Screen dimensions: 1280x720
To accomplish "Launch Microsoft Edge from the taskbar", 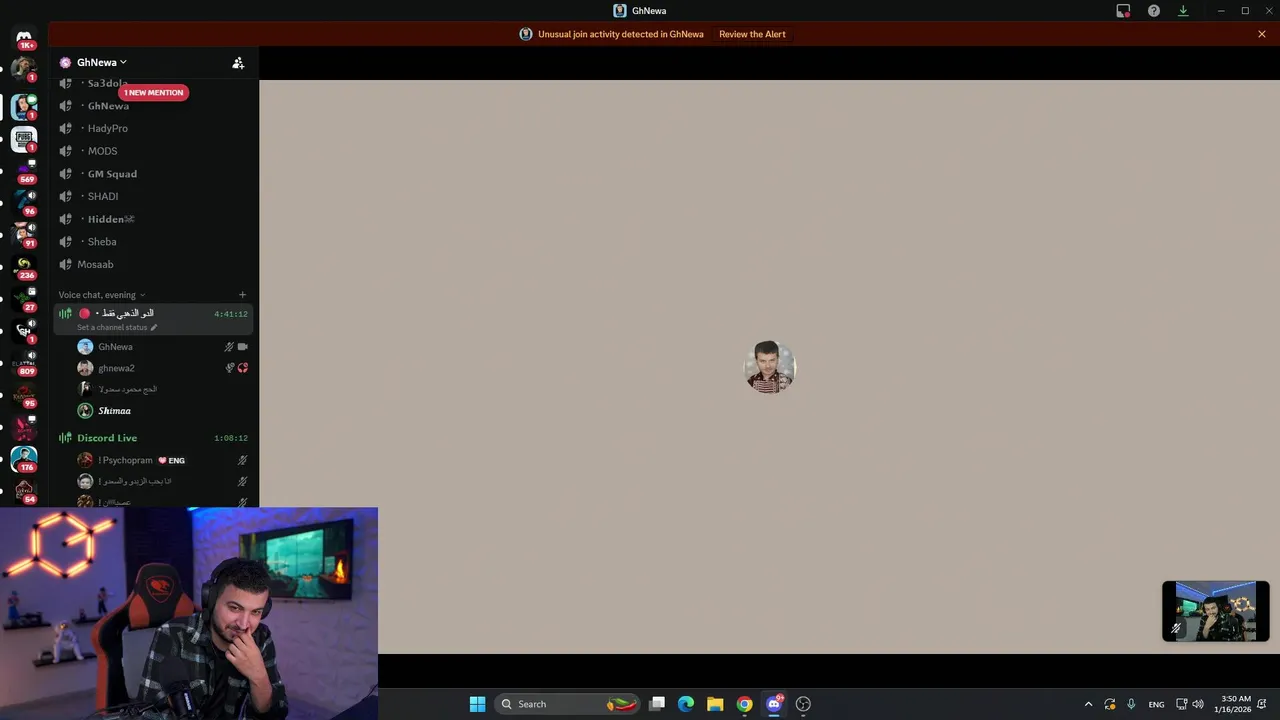I will [686, 704].
